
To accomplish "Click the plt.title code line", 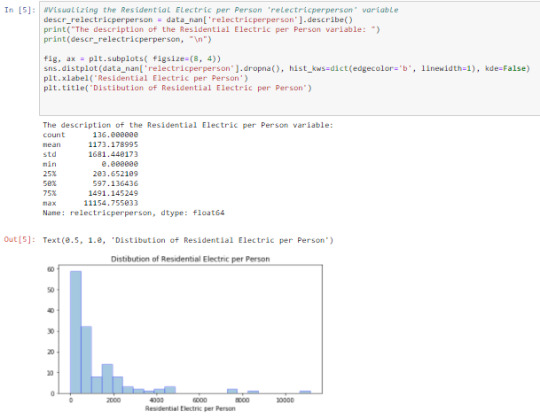I will 177,88.
